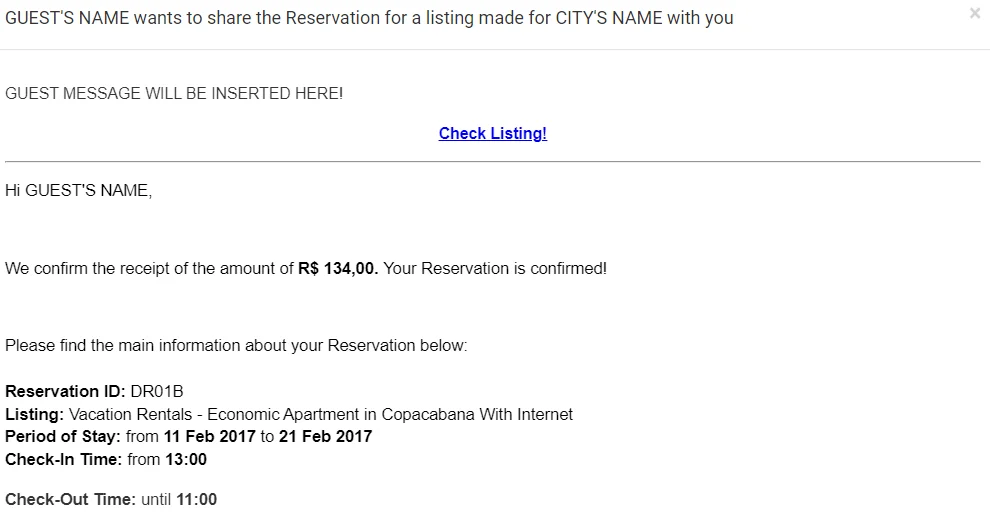
Task: Open the Check Listing! link
Action: pos(492,133)
